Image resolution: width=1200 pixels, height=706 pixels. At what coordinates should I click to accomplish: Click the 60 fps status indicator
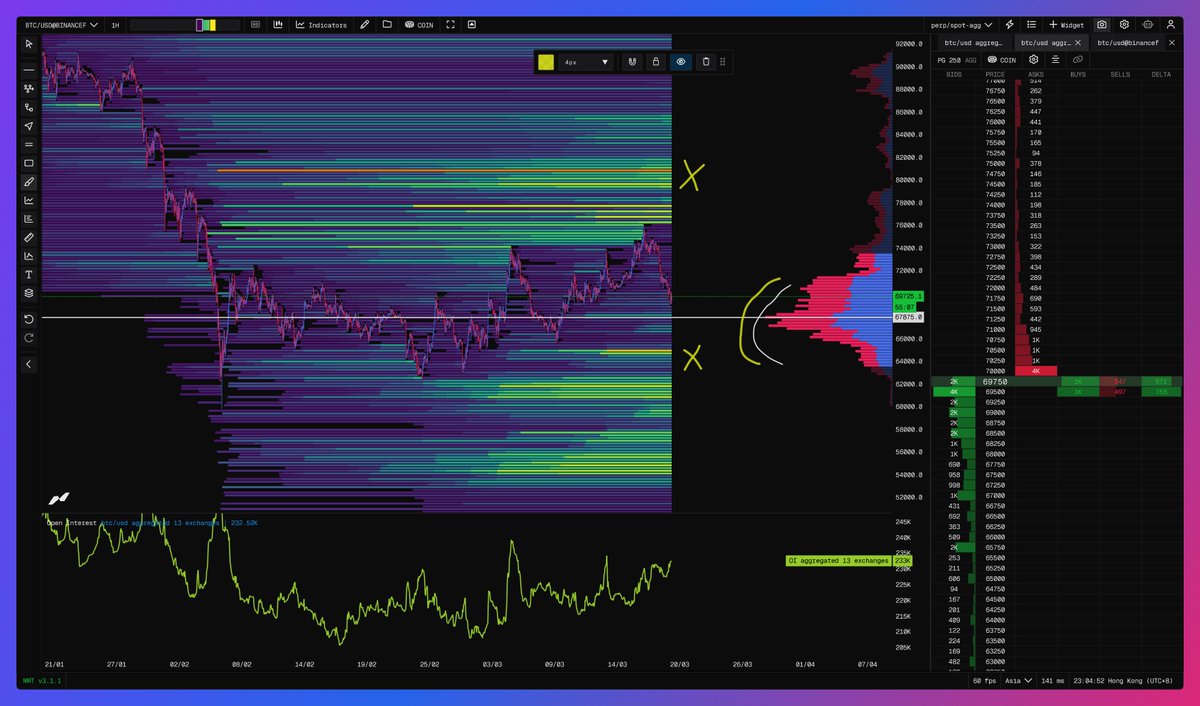[x=987, y=681]
